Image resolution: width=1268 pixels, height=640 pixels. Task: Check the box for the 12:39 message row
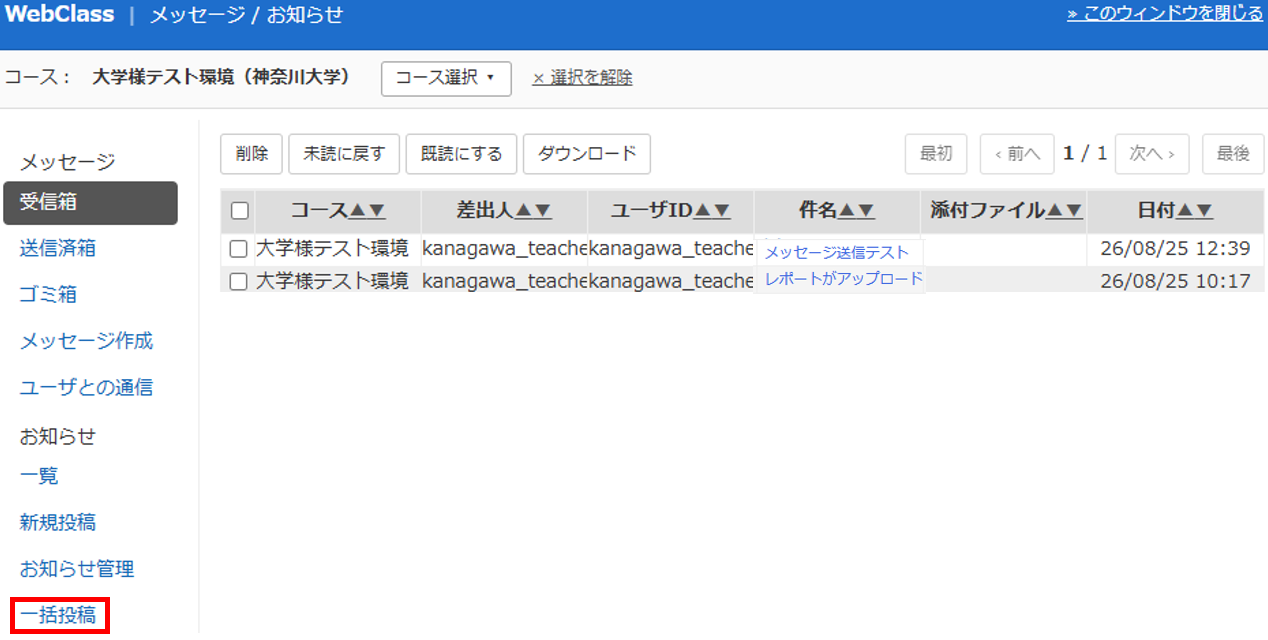pyautogui.click(x=238, y=249)
